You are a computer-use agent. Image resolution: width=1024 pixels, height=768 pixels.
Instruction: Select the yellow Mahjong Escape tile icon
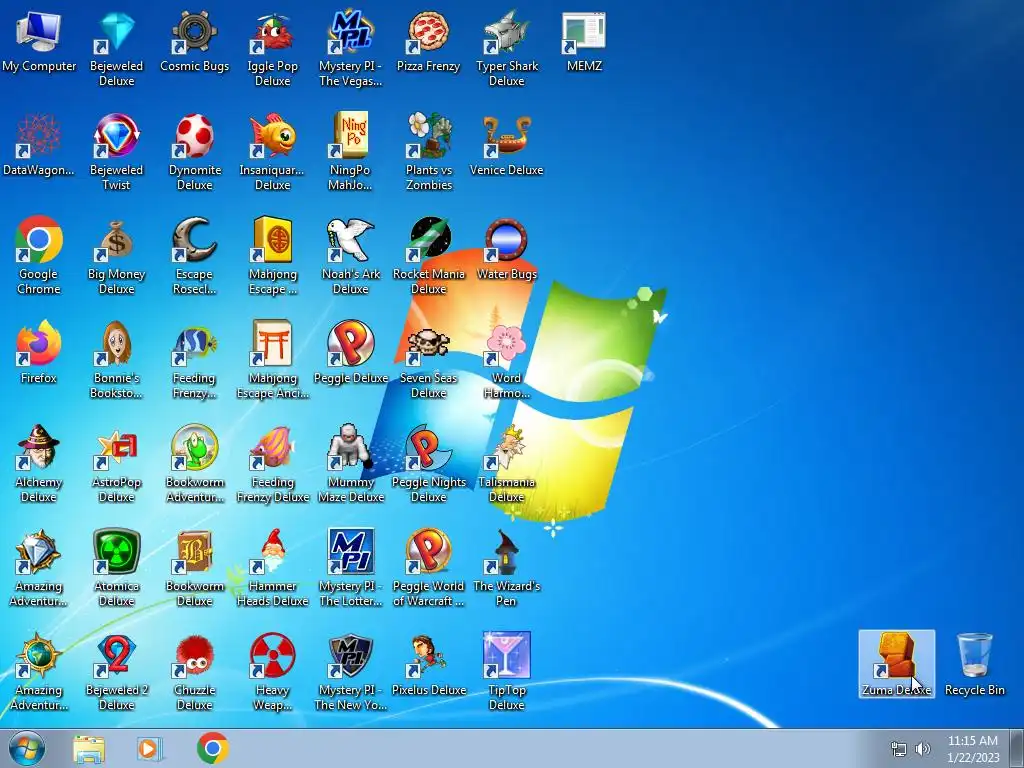tap(272, 240)
